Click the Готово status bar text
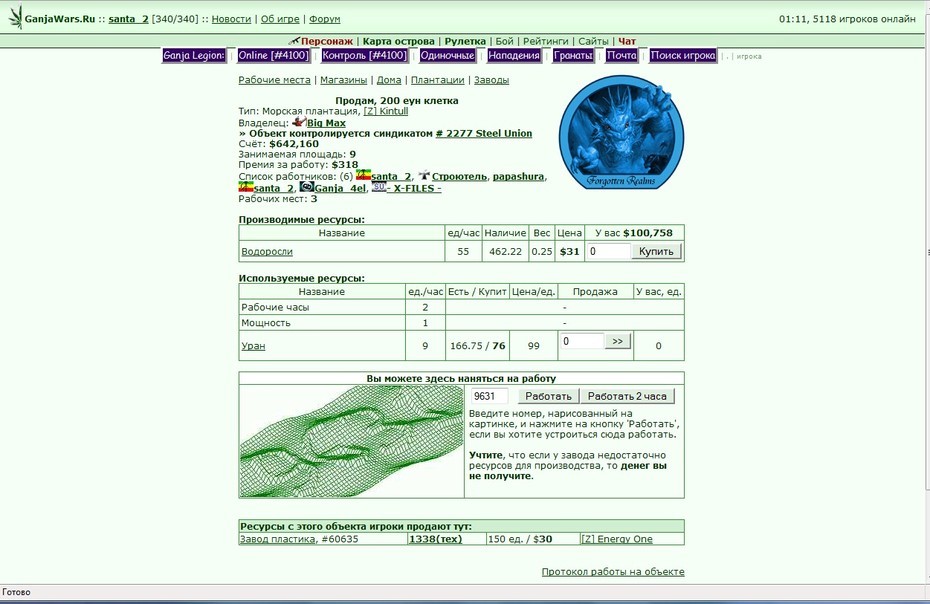This screenshot has width=930, height=604. pos(16,592)
